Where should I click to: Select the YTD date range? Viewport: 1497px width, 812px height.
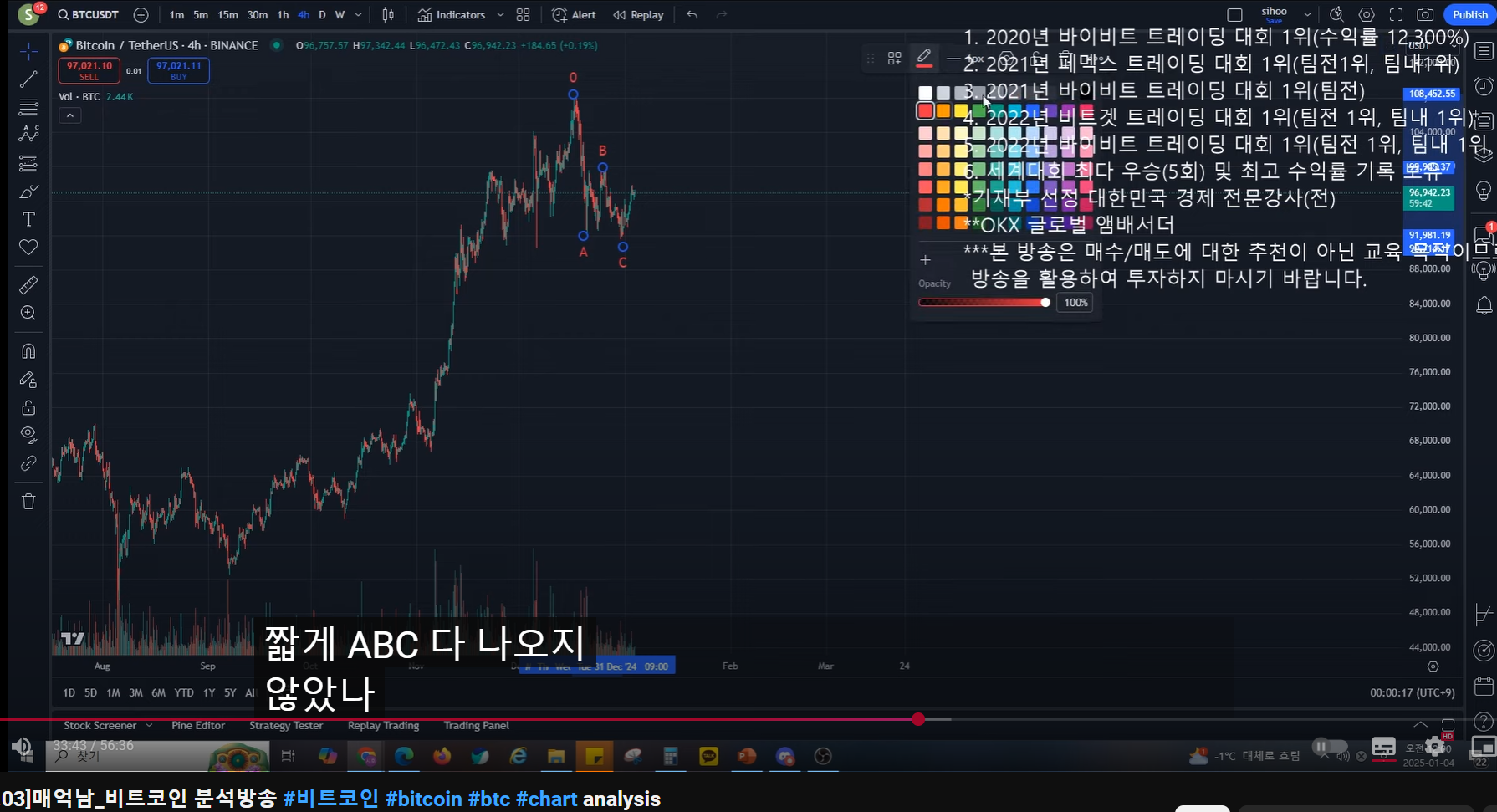click(x=184, y=692)
